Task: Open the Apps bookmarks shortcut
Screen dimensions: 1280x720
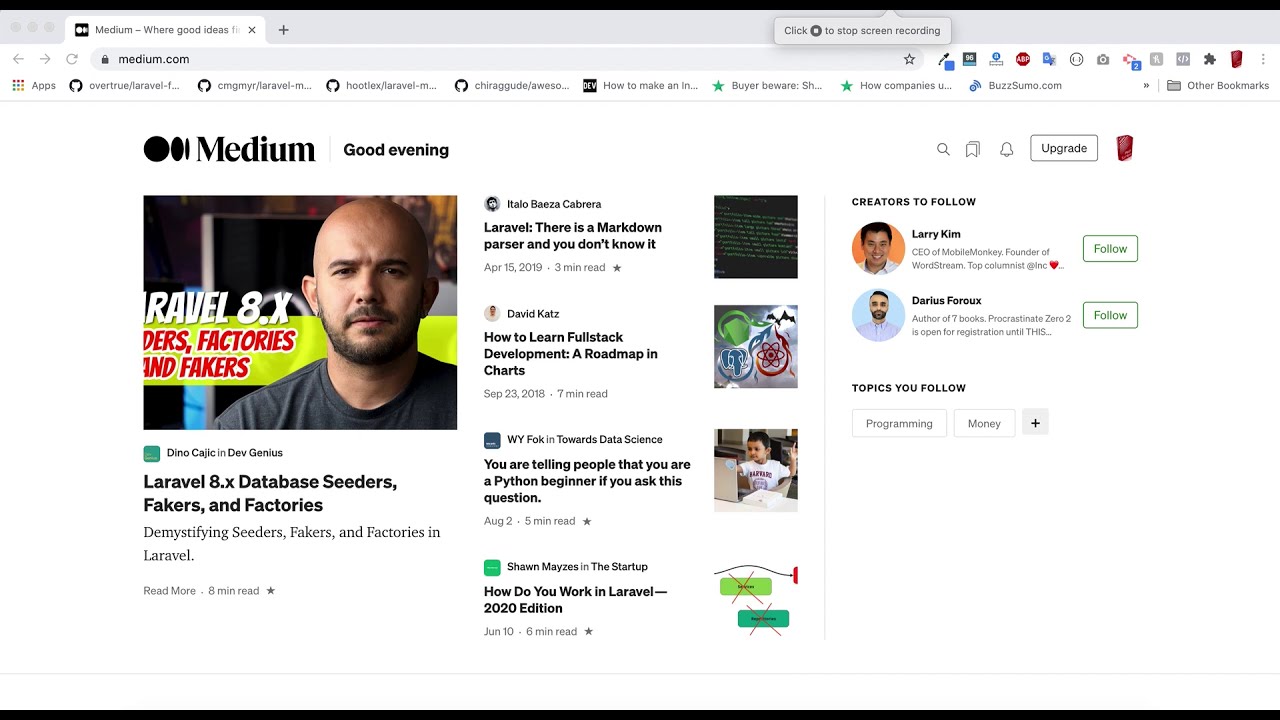Action: (x=34, y=86)
